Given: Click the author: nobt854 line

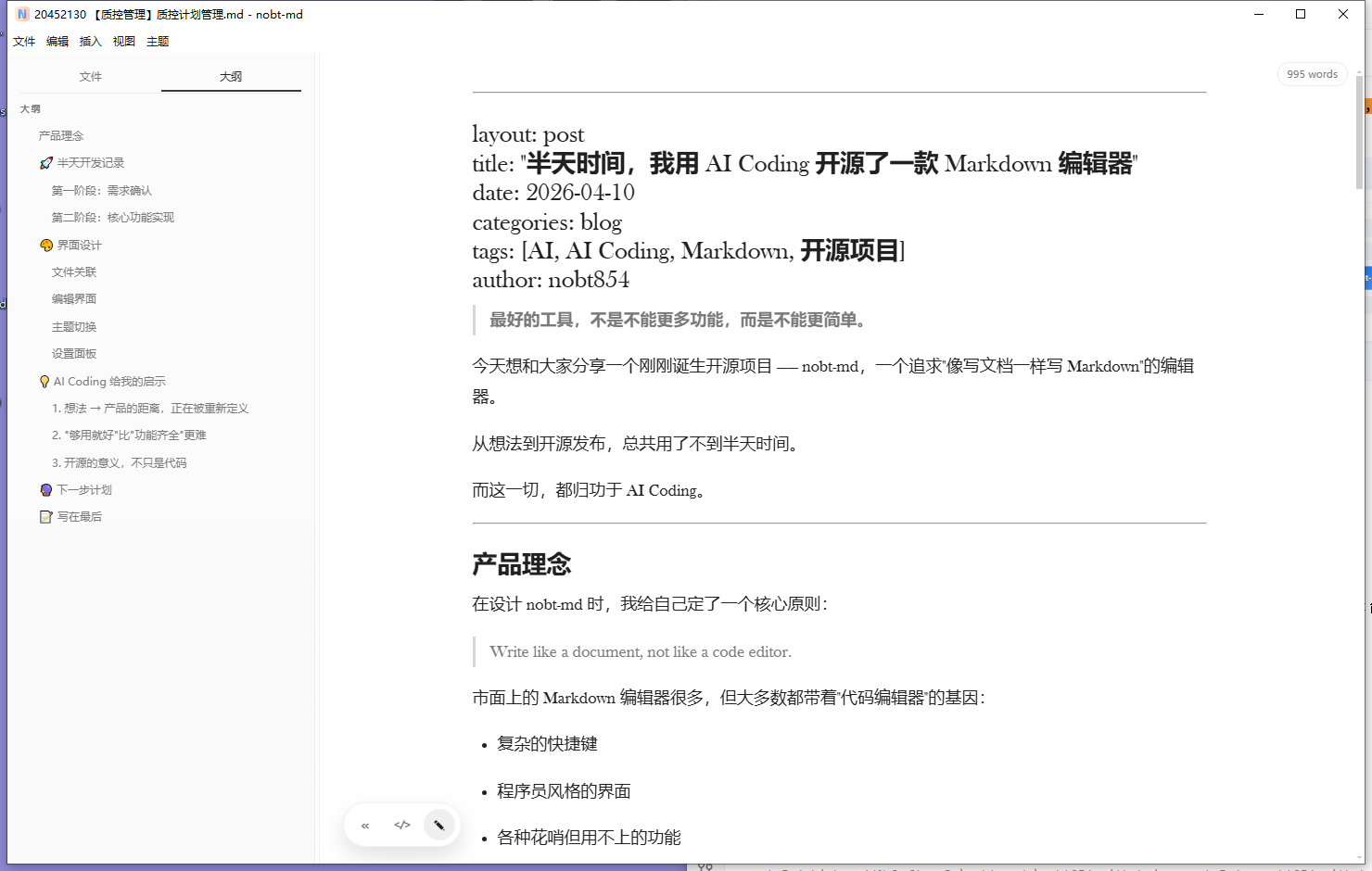Looking at the screenshot, I should click(x=551, y=280).
